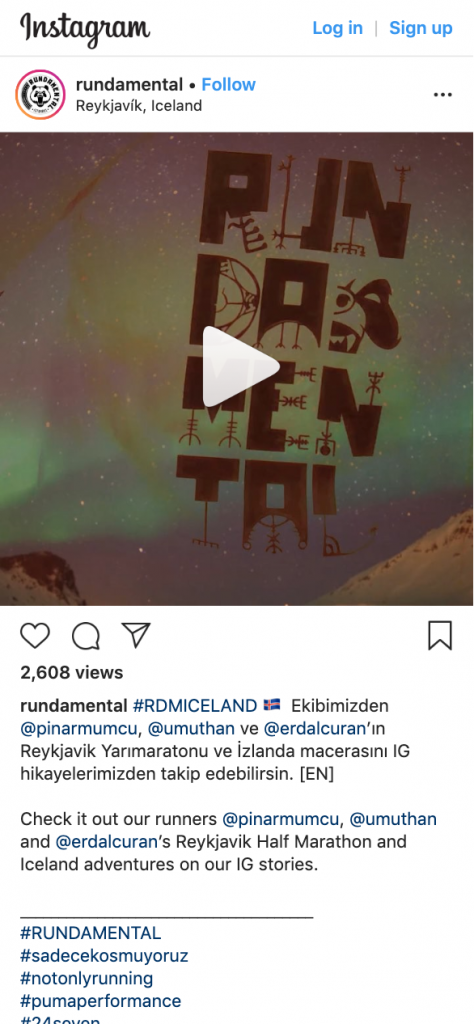474x1024 pixels.
Task: Follow the rundamental account
Action: click(229, 84)
